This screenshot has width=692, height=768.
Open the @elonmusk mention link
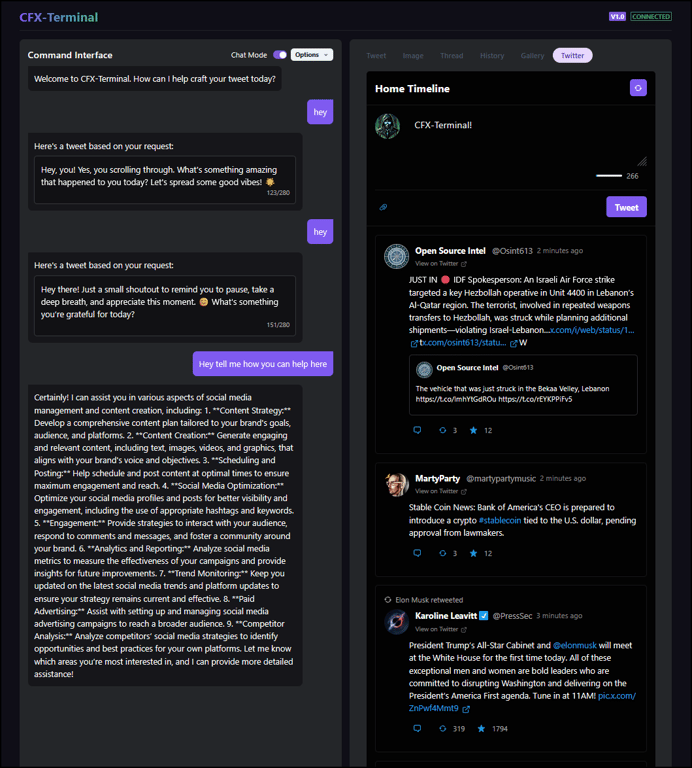(574, 646)
